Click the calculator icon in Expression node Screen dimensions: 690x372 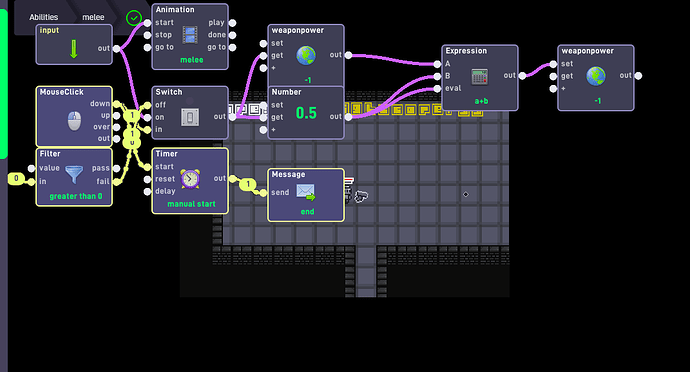480,76
